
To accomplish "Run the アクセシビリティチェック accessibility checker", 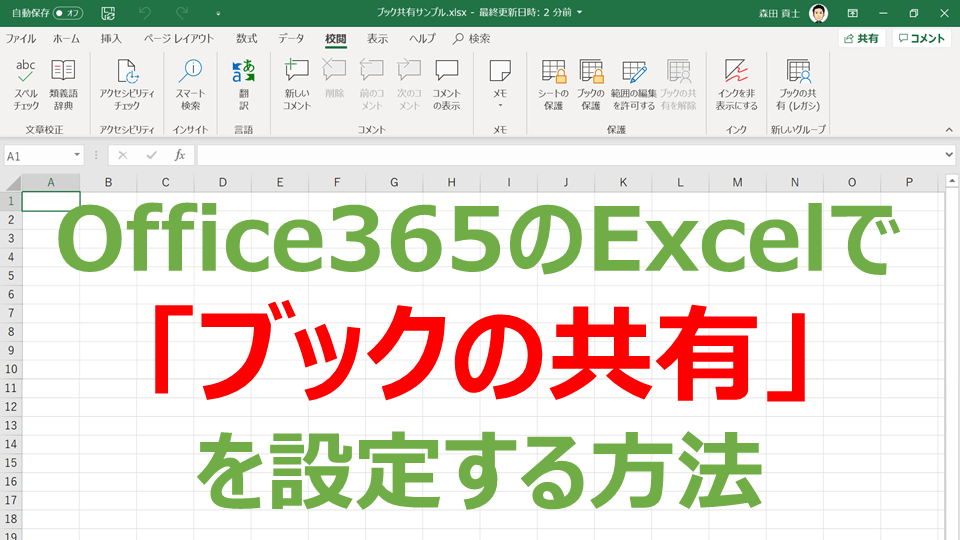I will coord(127,83).
